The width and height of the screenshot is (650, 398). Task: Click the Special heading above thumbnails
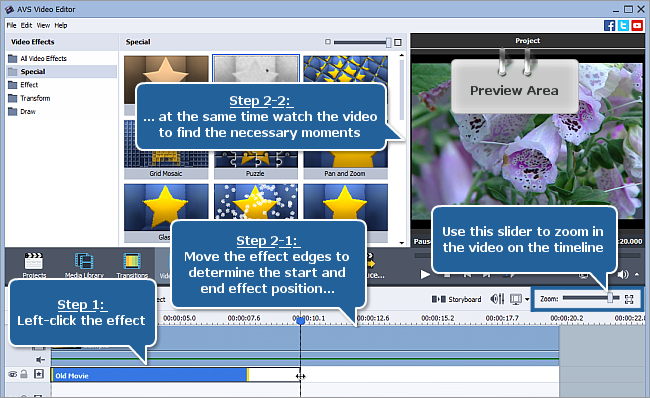coord(138,42)
